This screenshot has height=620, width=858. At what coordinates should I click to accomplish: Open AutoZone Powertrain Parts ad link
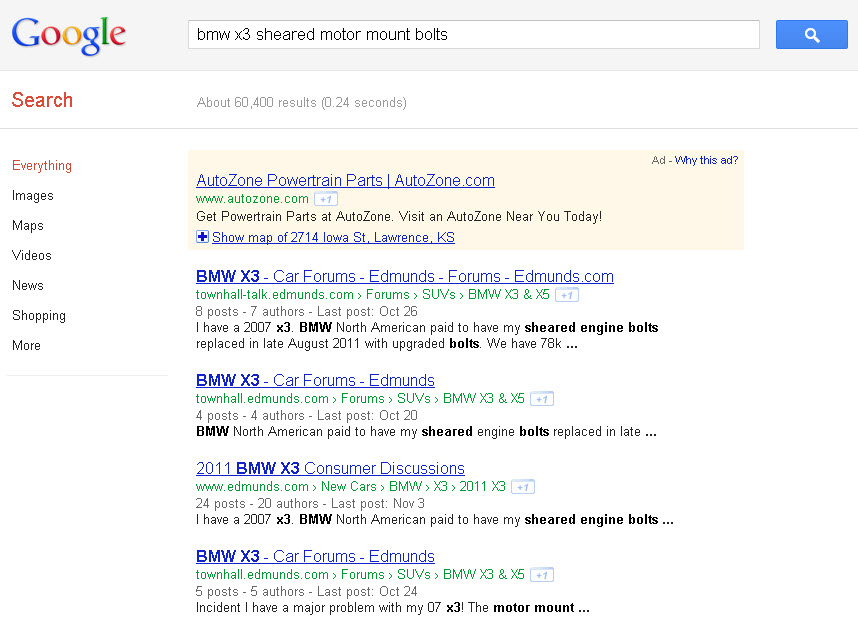click(x=345, y=180)
